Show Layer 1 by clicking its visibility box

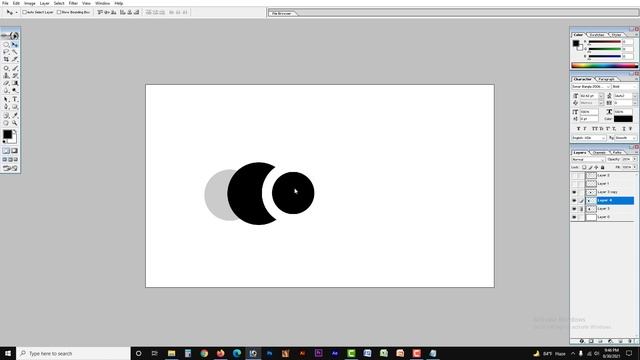click(574, 184)
